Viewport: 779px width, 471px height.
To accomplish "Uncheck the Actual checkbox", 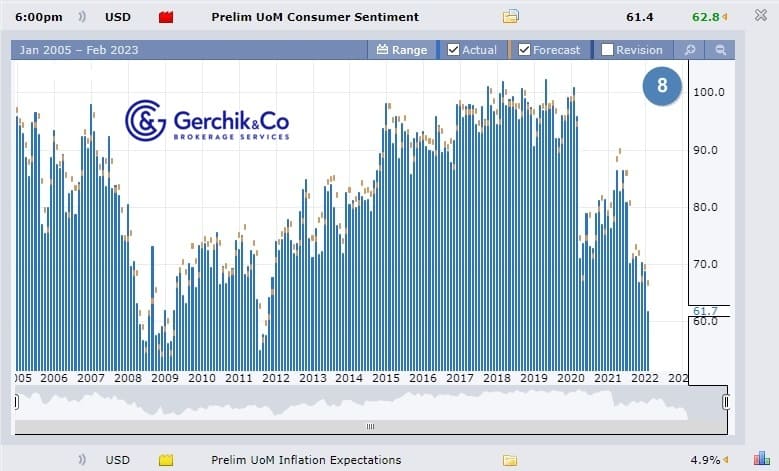I will point(453,50).
